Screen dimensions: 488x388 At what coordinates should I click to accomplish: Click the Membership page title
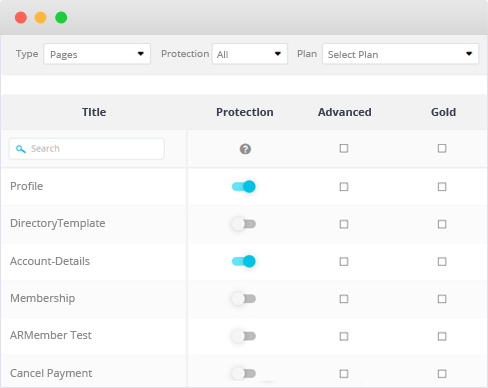[43, 298]
